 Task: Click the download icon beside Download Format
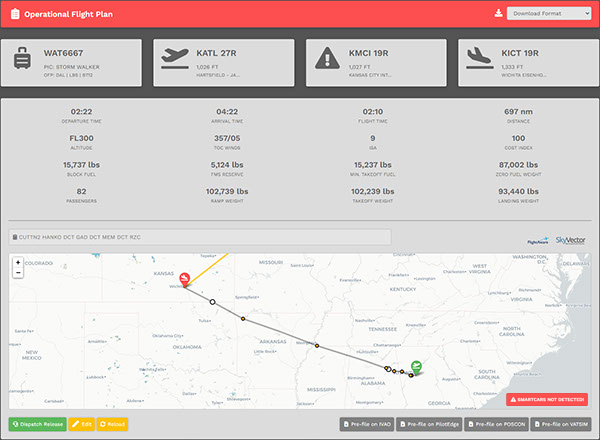point(498,13)
